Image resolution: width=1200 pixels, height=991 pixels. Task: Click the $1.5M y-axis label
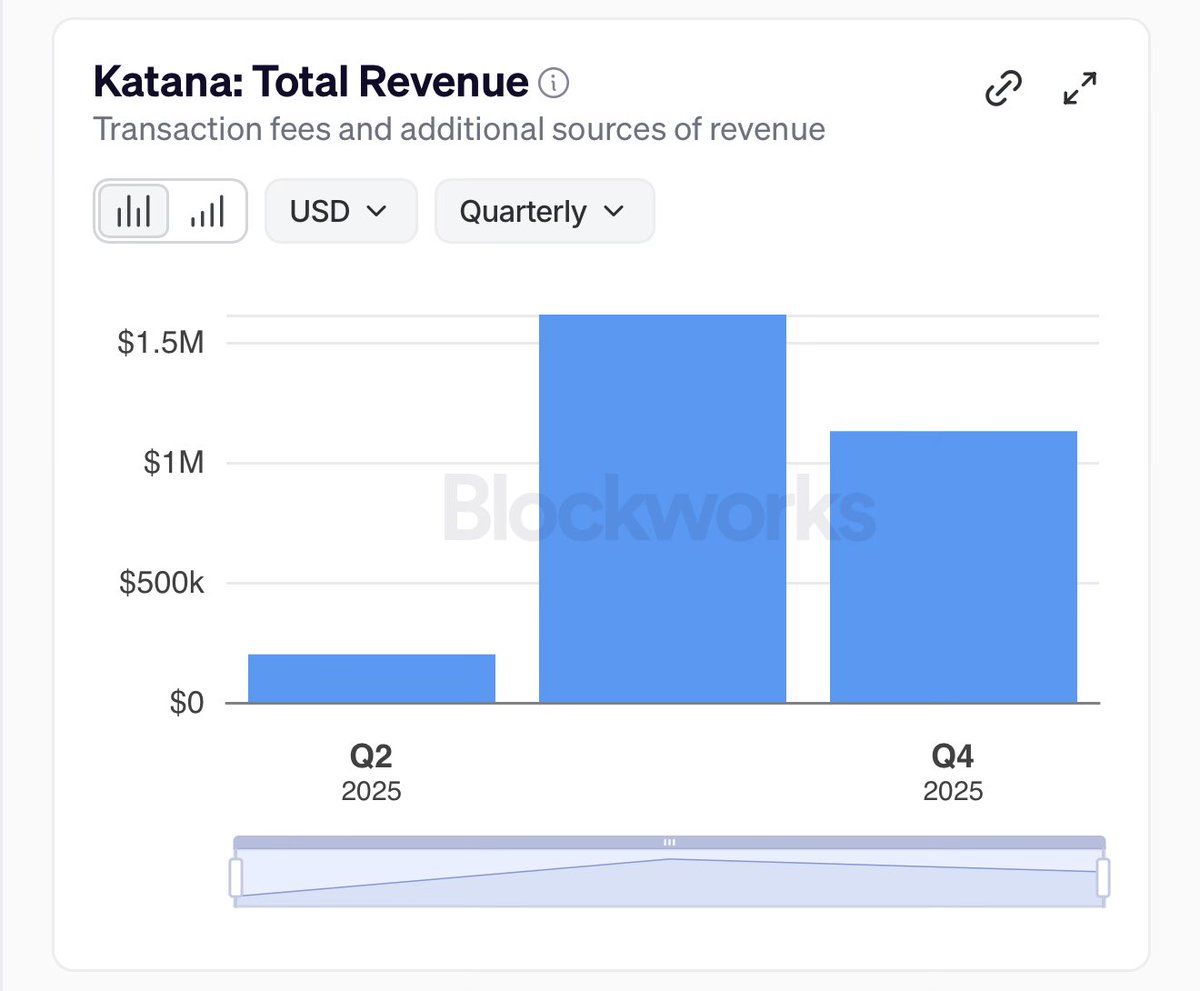pos(161,343)
